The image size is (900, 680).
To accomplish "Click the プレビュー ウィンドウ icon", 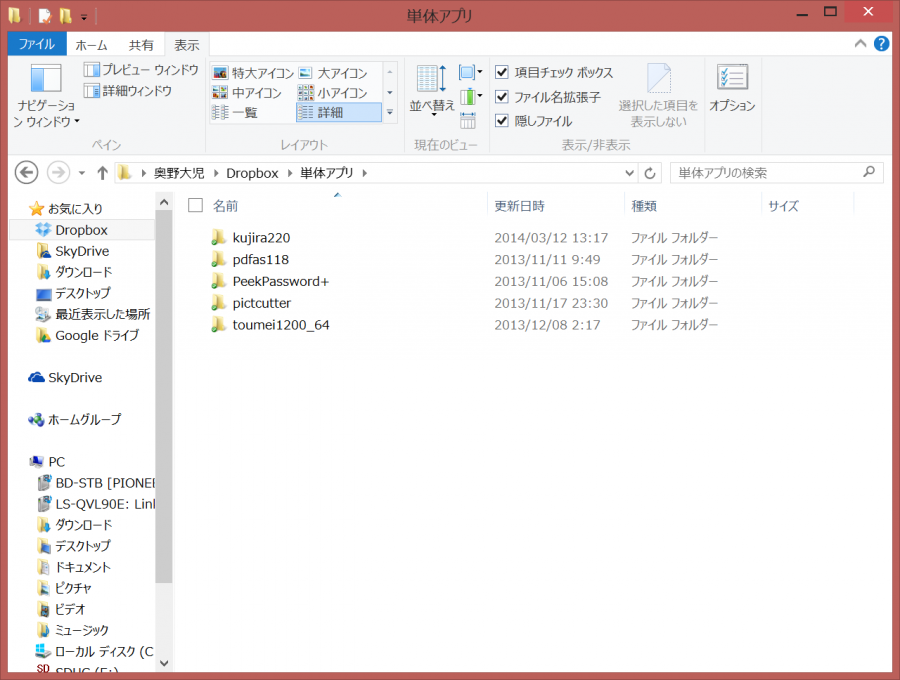I will point(92,70).
